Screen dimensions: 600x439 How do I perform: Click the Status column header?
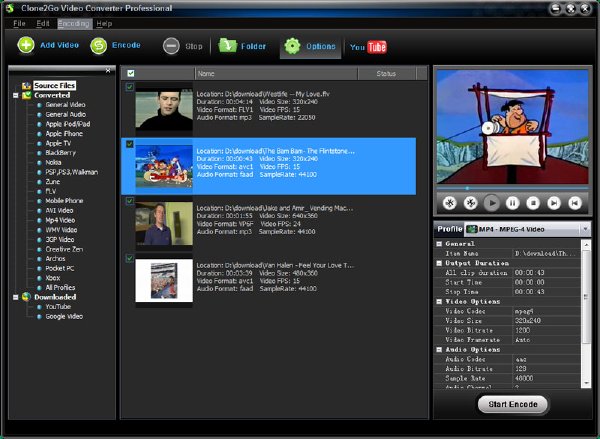click(386, 73)
